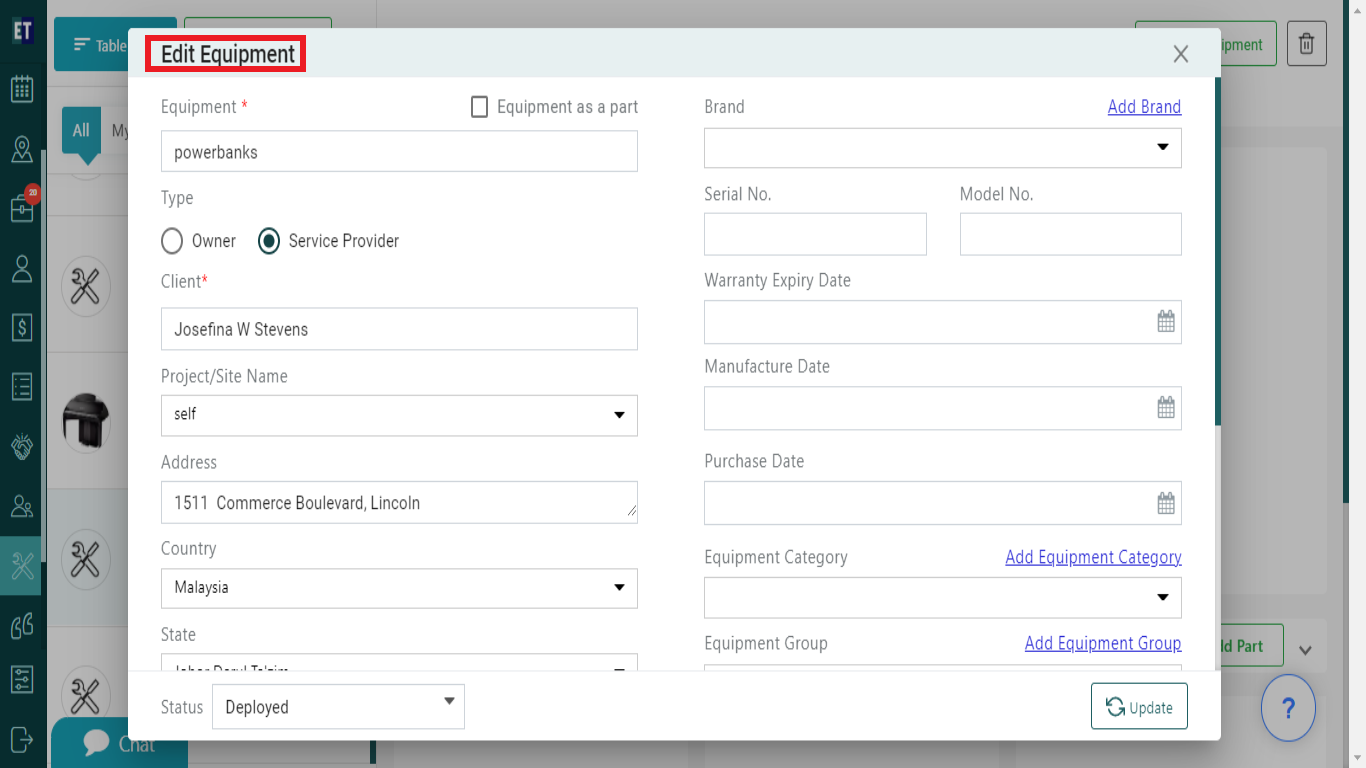Screen dimensions: 1366x768
Task: Click the Manufacture Date input field
Action: pyautogui.click(x=942, y=408)
